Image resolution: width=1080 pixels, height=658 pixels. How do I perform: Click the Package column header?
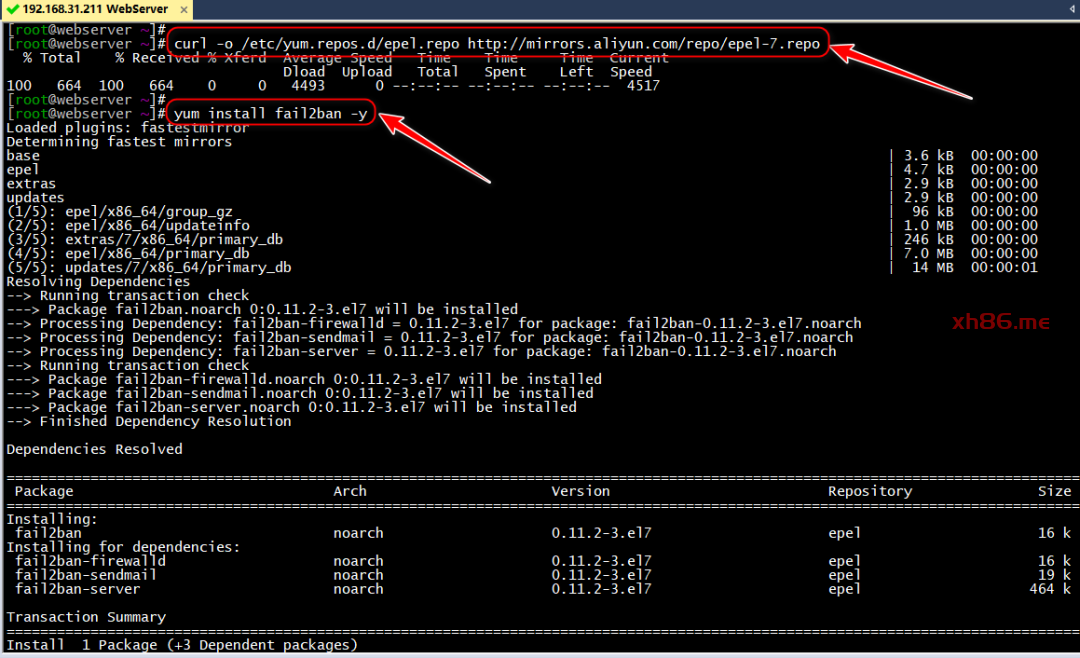click(44, 491)
